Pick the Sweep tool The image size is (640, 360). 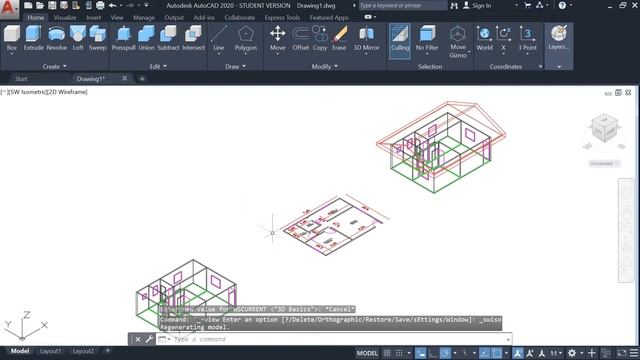(x=98, y=39)
